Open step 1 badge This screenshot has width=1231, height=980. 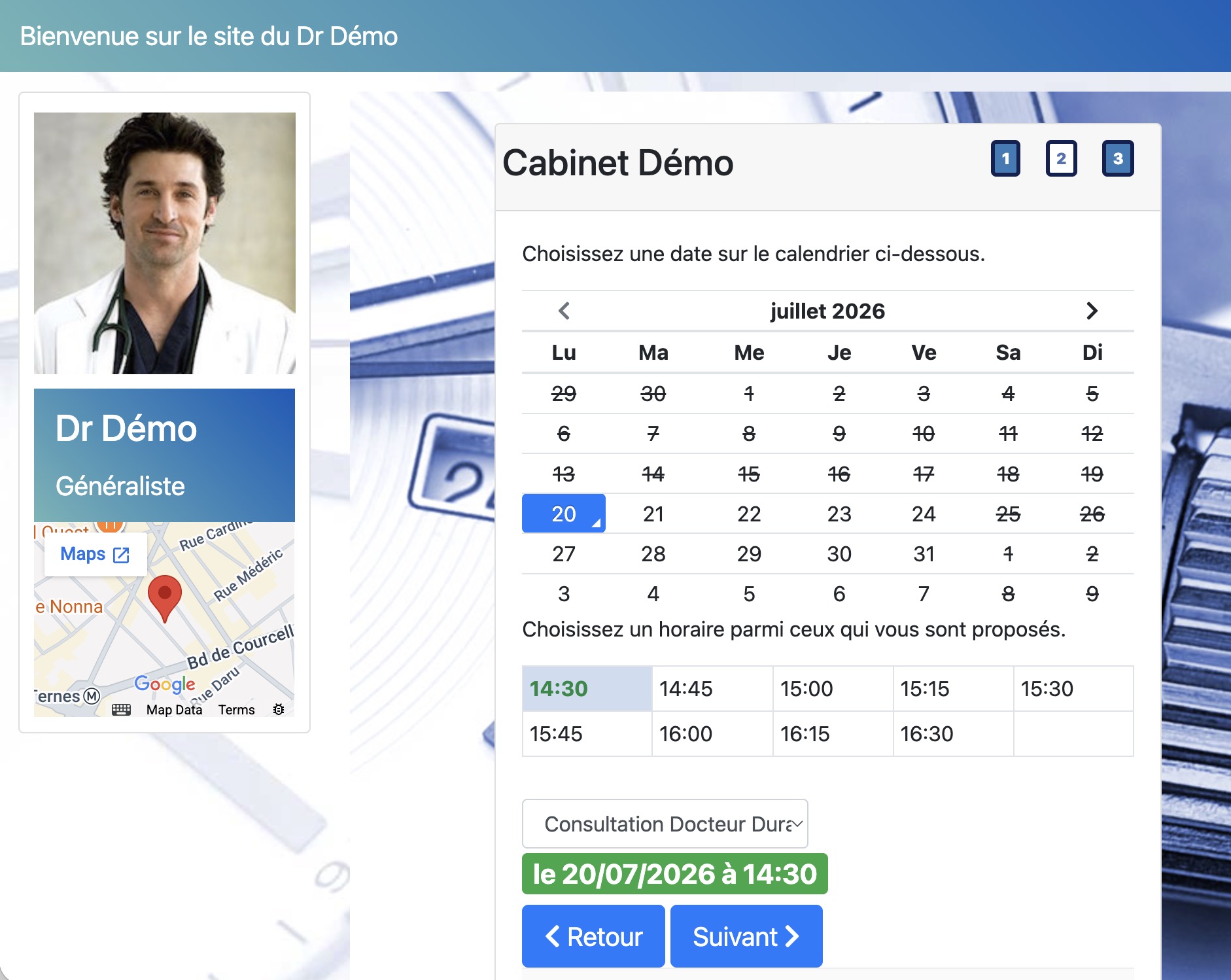click(x=1005, y=158)
